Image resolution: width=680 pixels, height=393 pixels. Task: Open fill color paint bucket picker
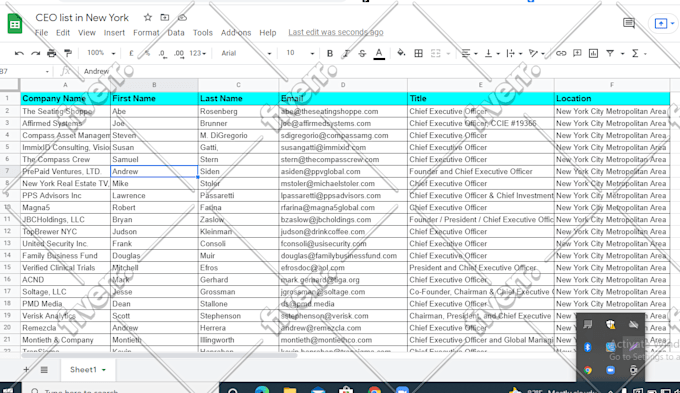401,53
